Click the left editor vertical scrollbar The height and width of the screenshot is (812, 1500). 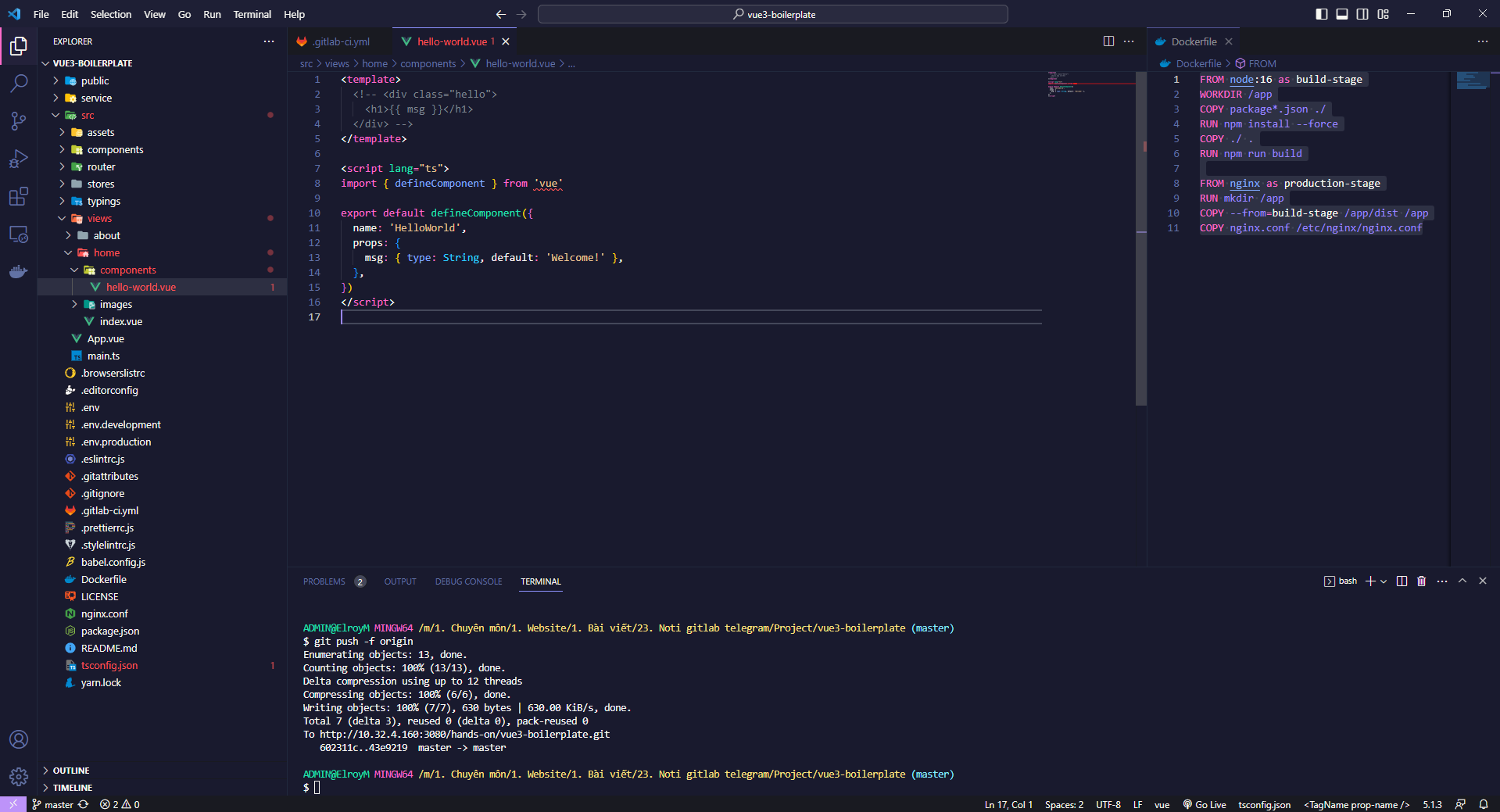tap(1141, 238)
